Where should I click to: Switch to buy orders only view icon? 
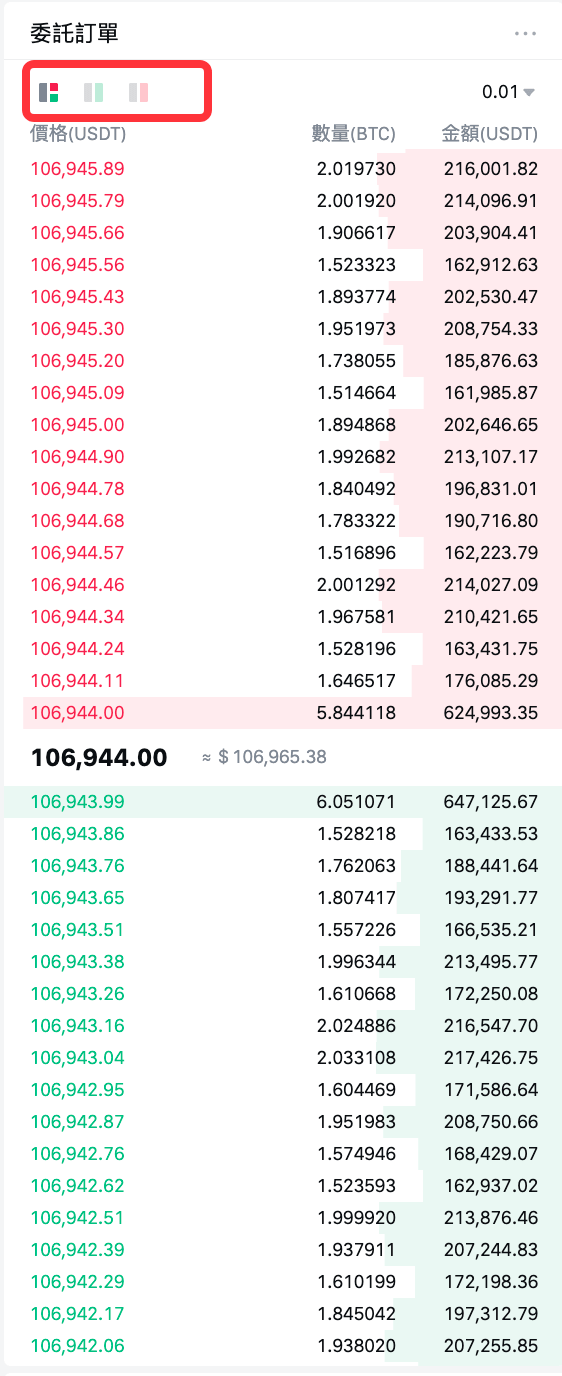93,93
